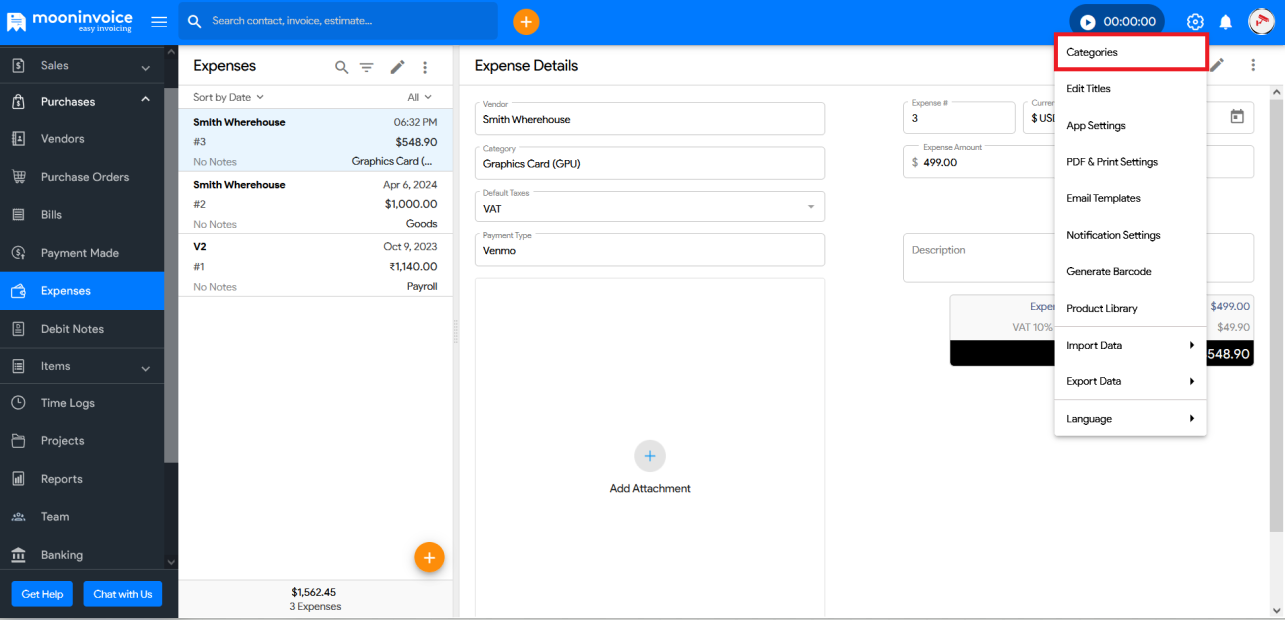Click the Chat with Us button

pos(123,594)
